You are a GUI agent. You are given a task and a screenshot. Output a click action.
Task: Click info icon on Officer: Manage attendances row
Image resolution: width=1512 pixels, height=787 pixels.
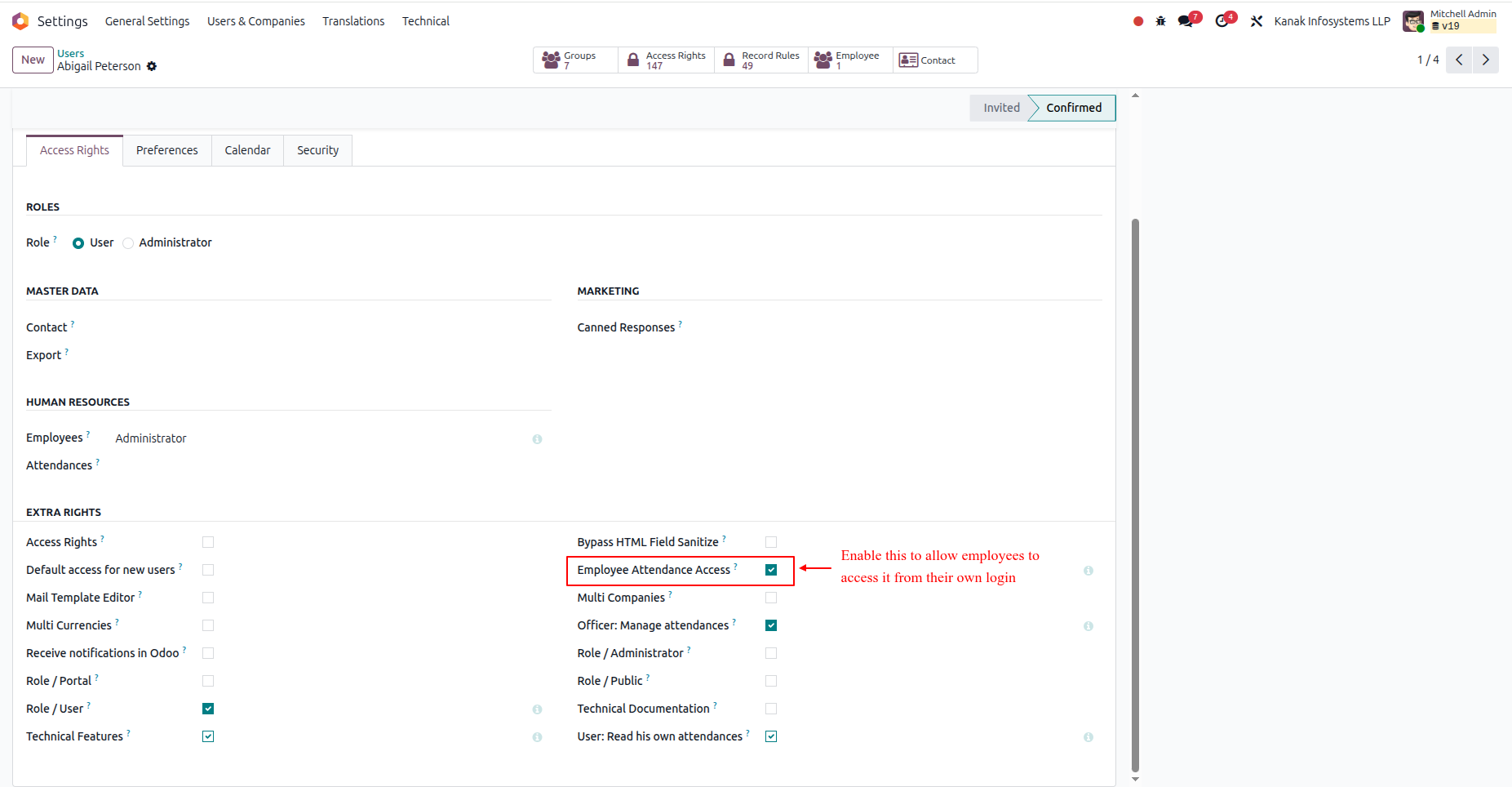click(1089, 626)
